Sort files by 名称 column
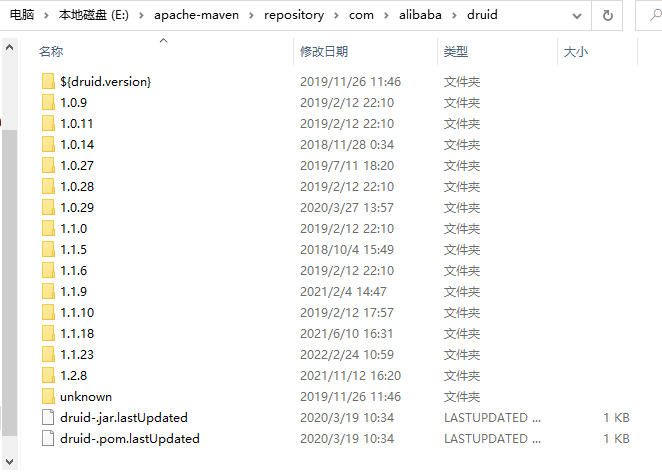Viewport: 662px width, 474px height. click(x=51, y=51)
